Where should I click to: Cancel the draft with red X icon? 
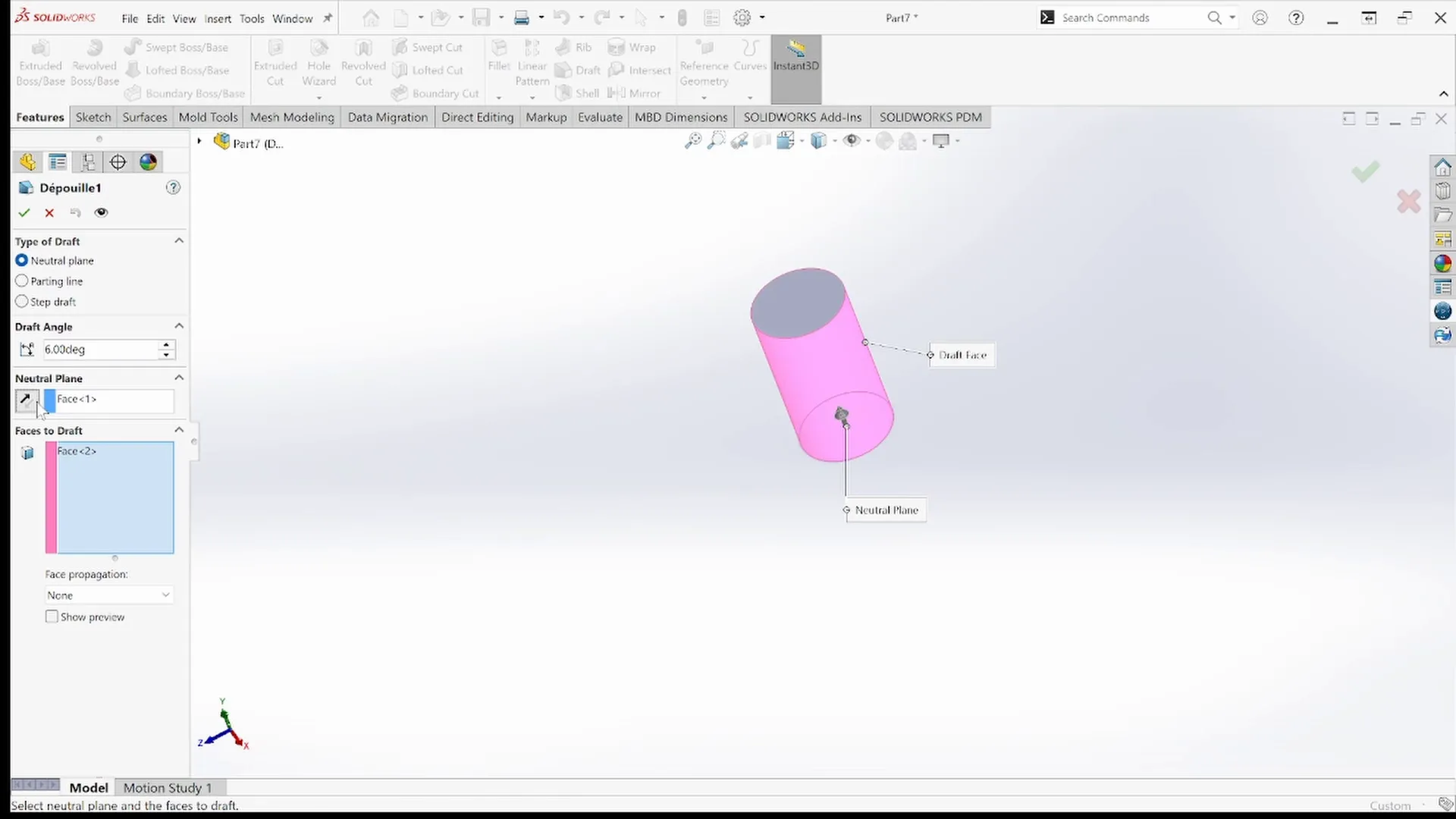(49, 213)
